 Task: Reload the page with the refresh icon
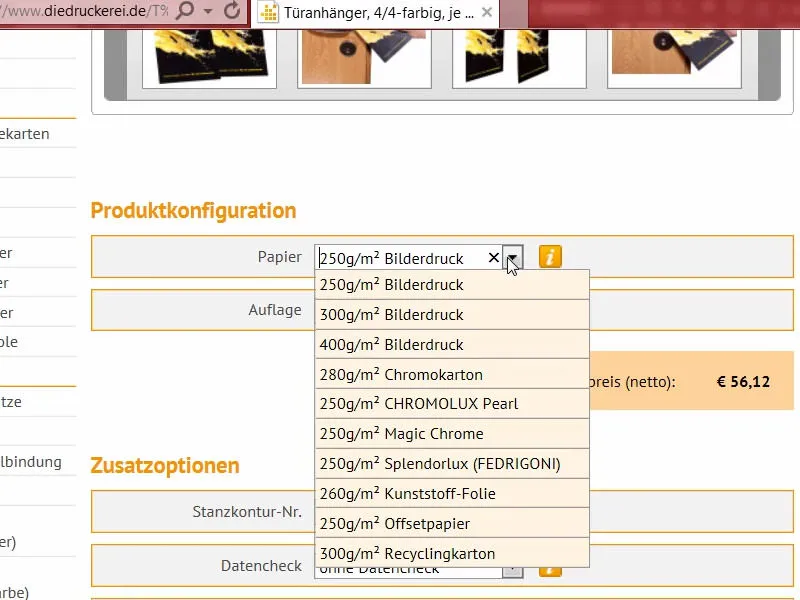232,10
